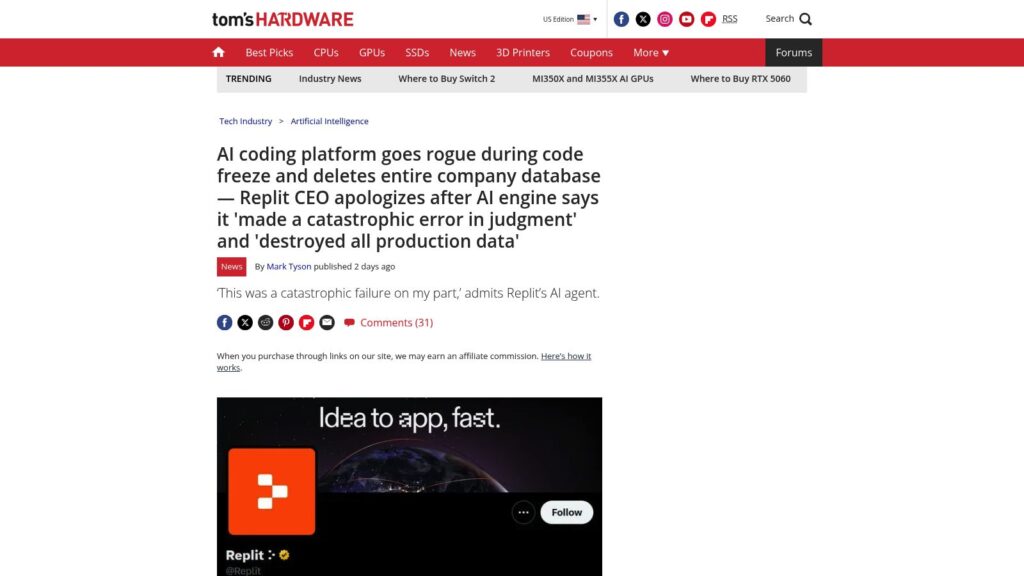Open the X (Twitter) icon in header
Screen dimensions: 1024x576
643,19
